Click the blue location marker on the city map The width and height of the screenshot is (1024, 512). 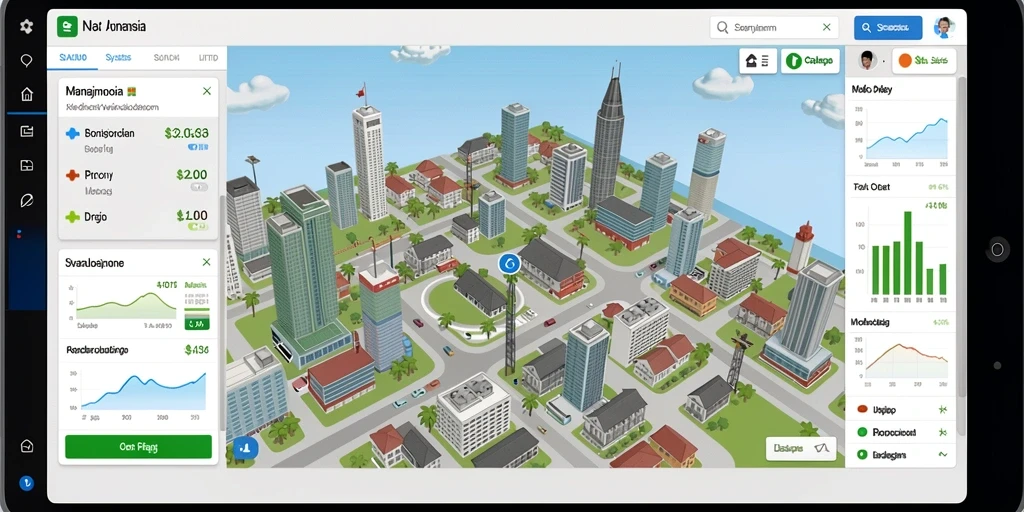click(x=508, y=264)
